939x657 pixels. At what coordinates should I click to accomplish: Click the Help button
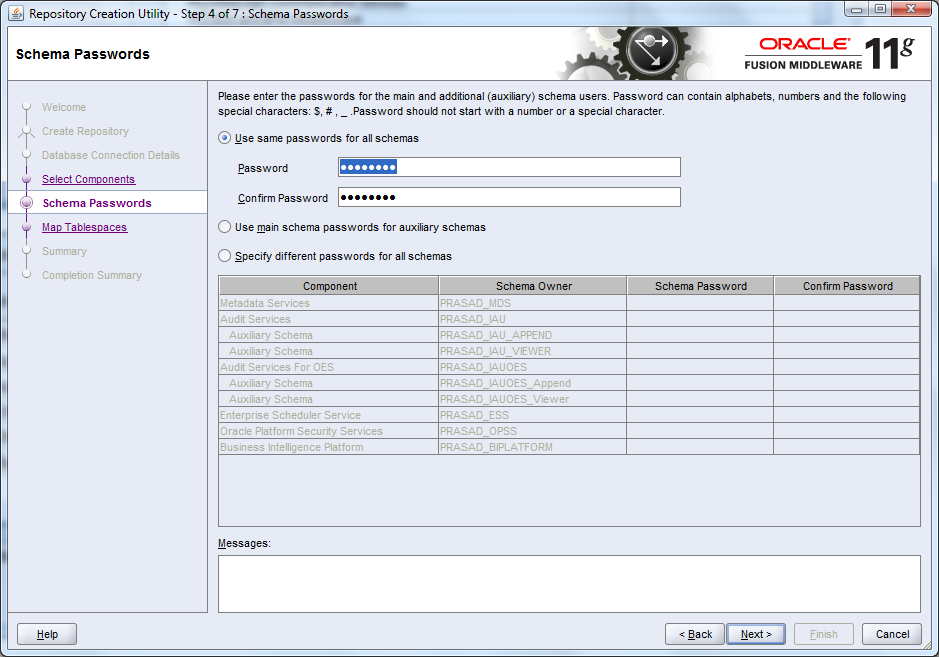click(x=47, y=634)
